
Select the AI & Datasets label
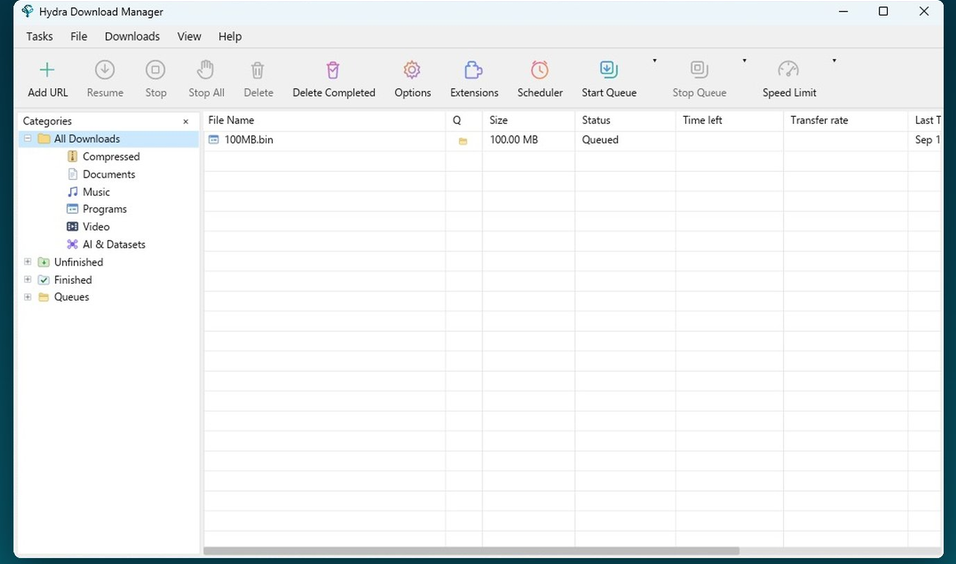[114, 245]
